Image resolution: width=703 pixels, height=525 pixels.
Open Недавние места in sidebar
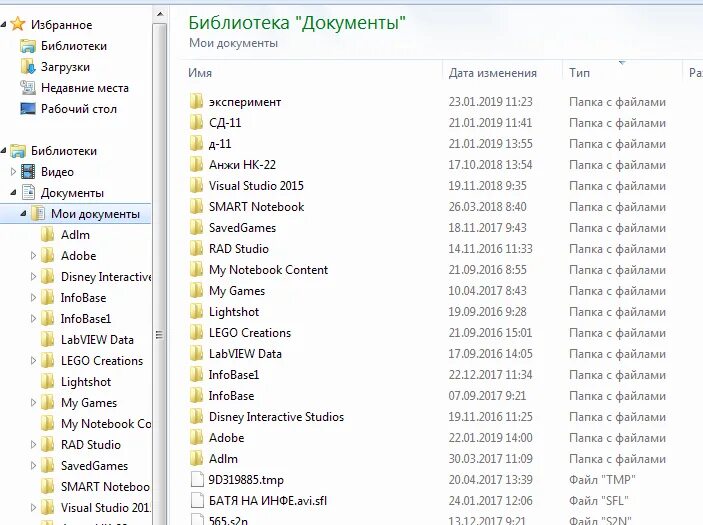tap(85, 88)
